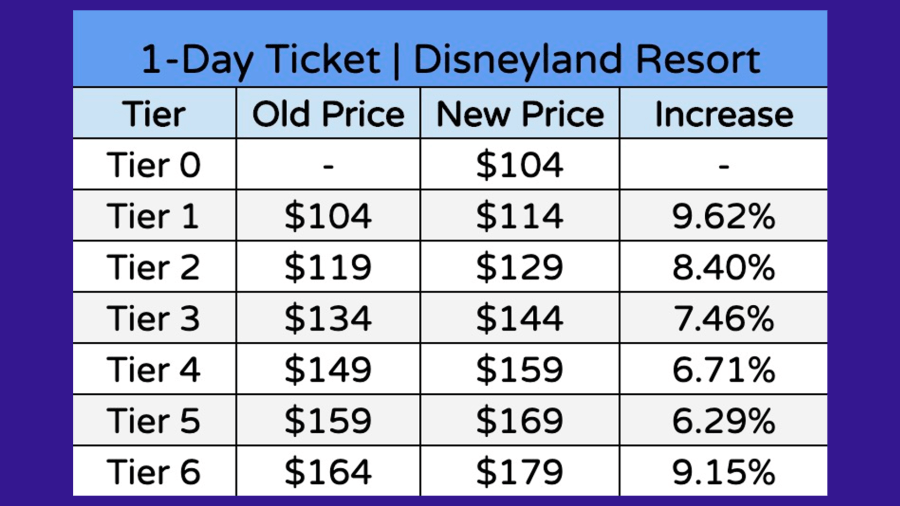
Task: Select the 'Tier 1' row label
Action: (154, 216)
